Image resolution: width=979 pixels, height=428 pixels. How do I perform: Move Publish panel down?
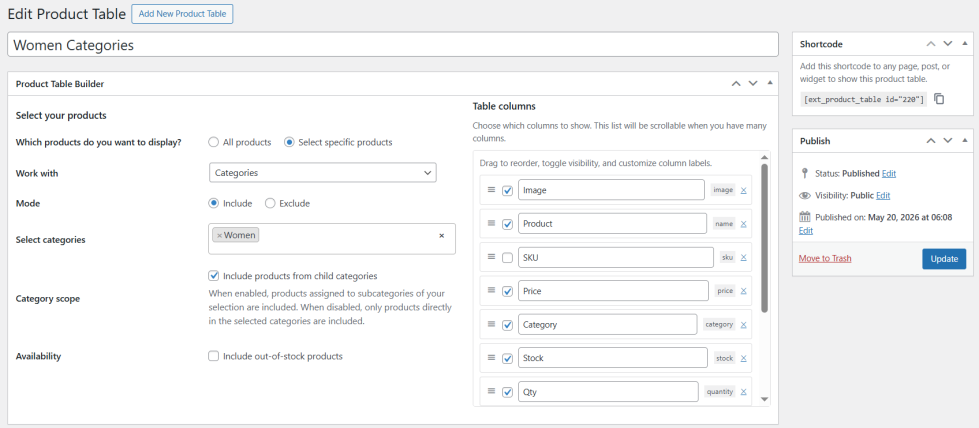pyautogui.click(x=948, y=141)
